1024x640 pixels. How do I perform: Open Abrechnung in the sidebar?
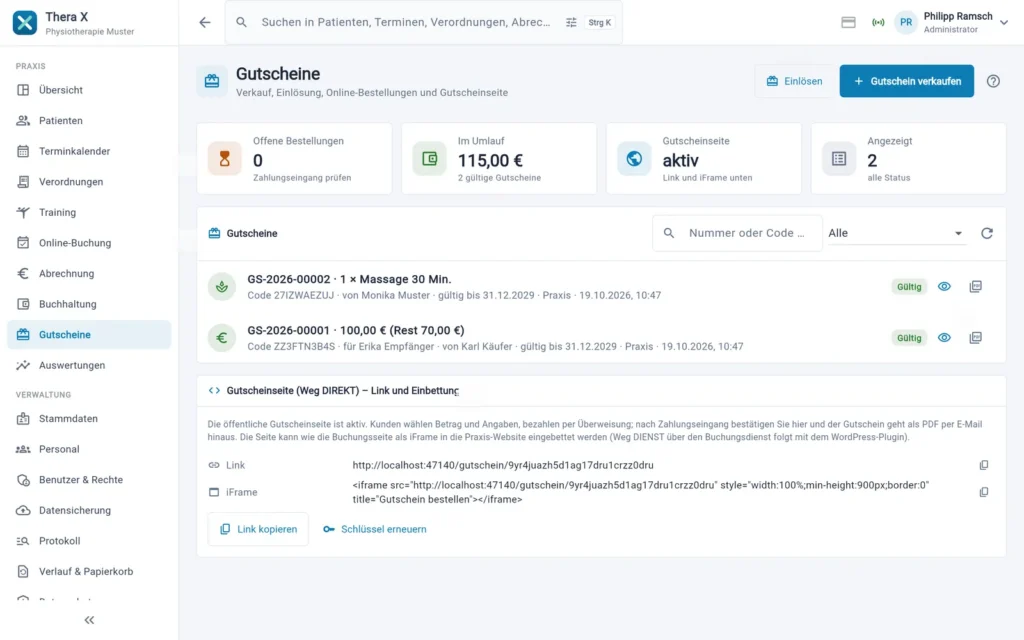click(x=89, y=274)
